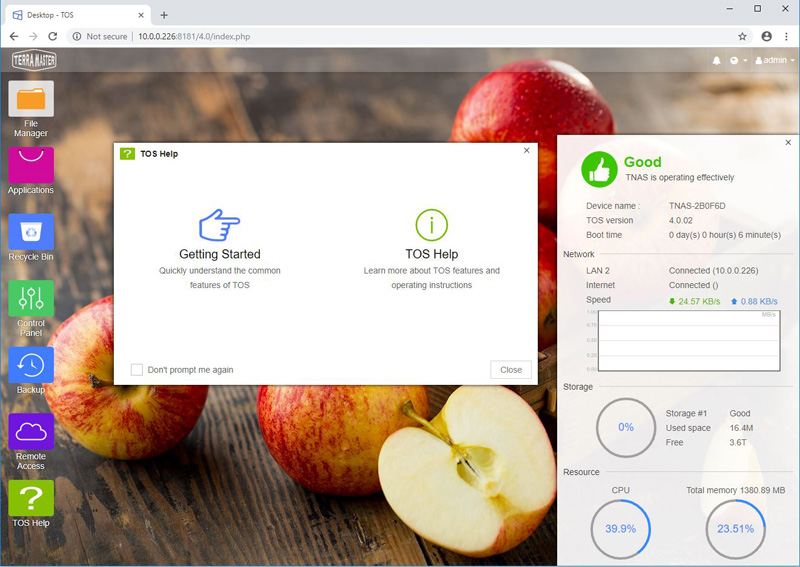
Task: Open the TOS Help heading link in dialog
Action: [432, 254]
